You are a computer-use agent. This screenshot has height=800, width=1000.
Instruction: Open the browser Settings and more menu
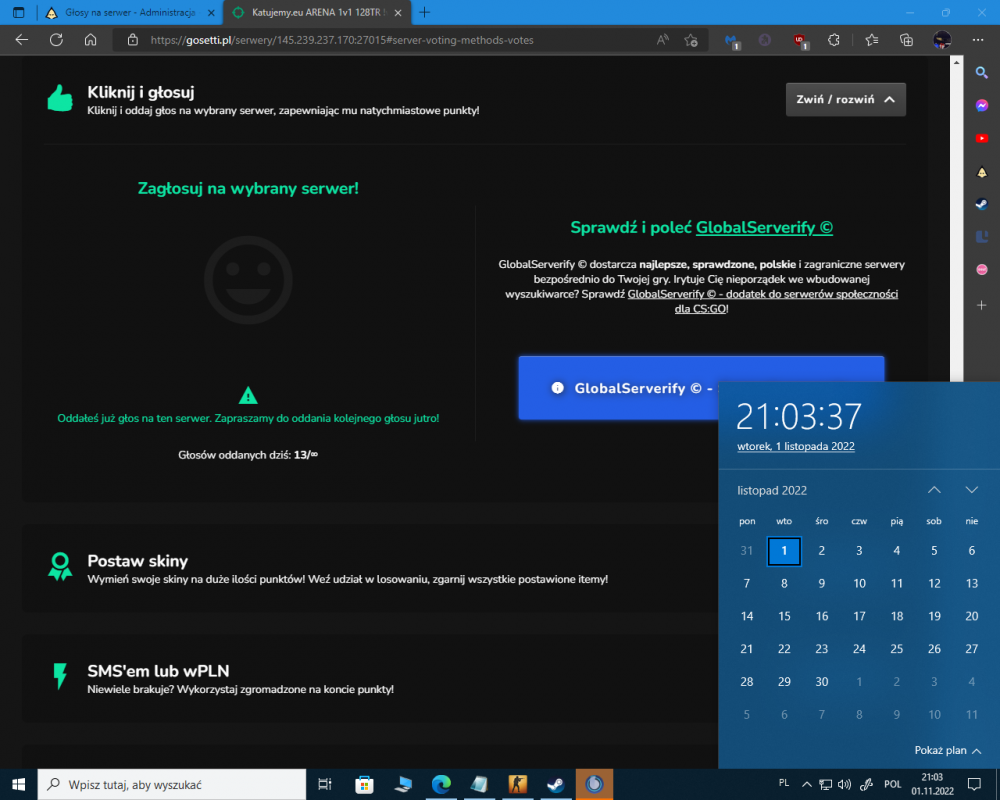[978, 40]
